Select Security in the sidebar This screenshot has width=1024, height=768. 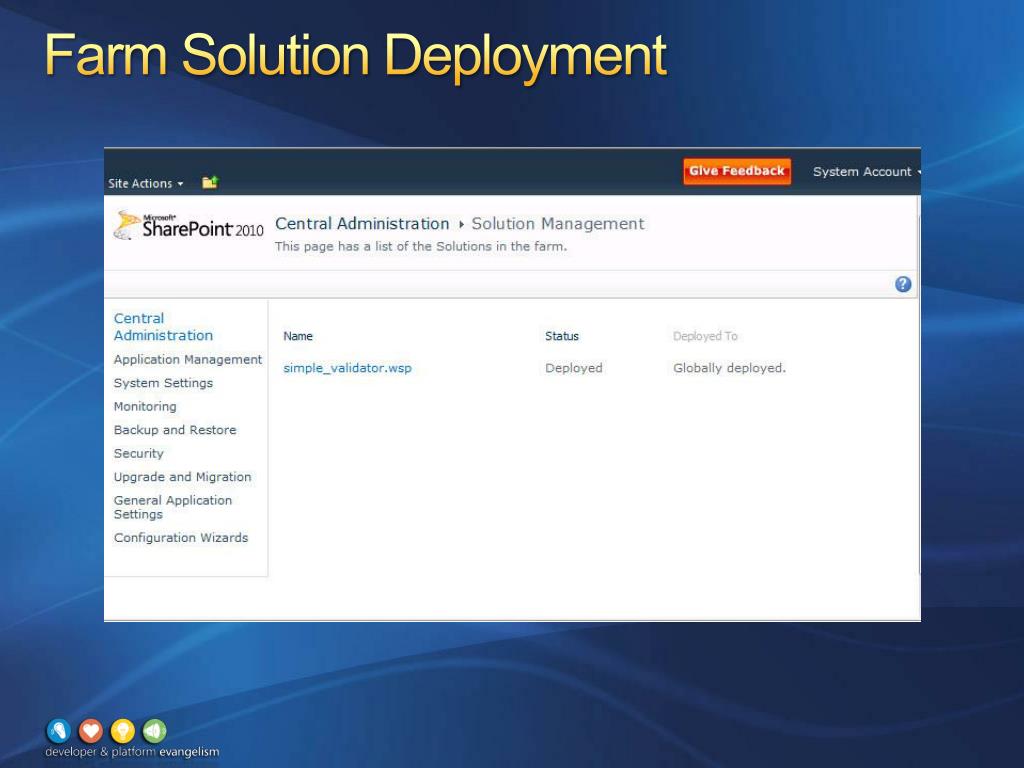[138, 453]
